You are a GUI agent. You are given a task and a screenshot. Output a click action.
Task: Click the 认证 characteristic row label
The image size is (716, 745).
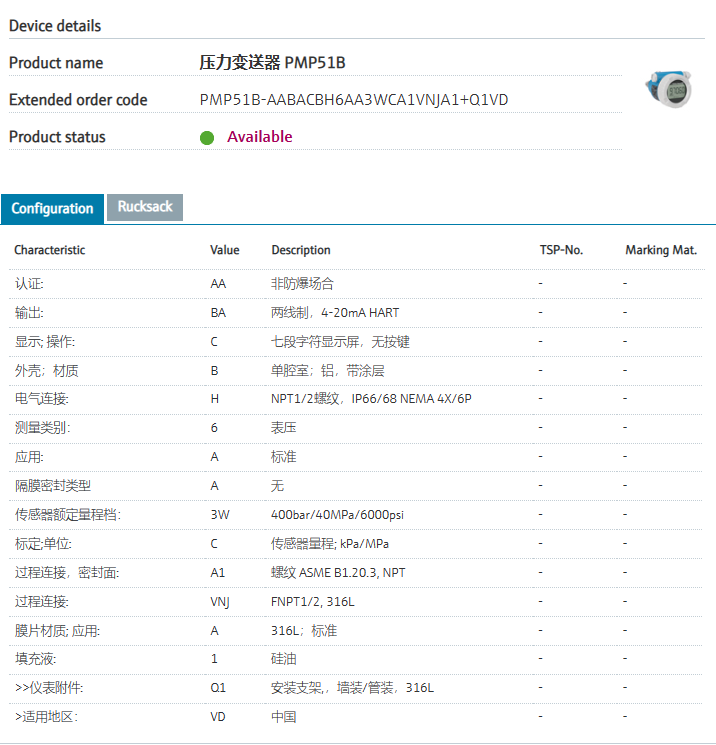29,284
